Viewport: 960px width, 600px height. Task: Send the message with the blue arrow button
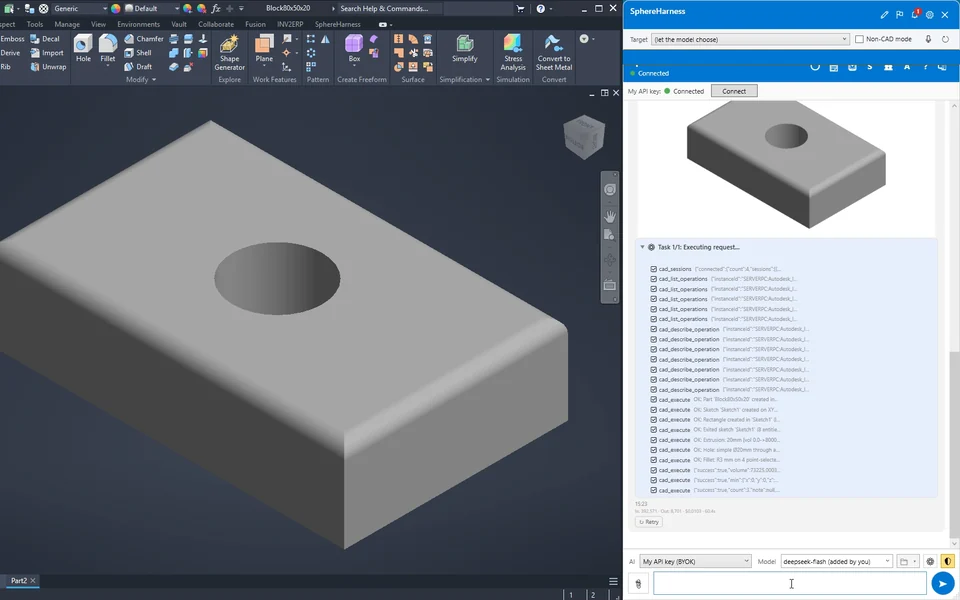pos(943,583)
